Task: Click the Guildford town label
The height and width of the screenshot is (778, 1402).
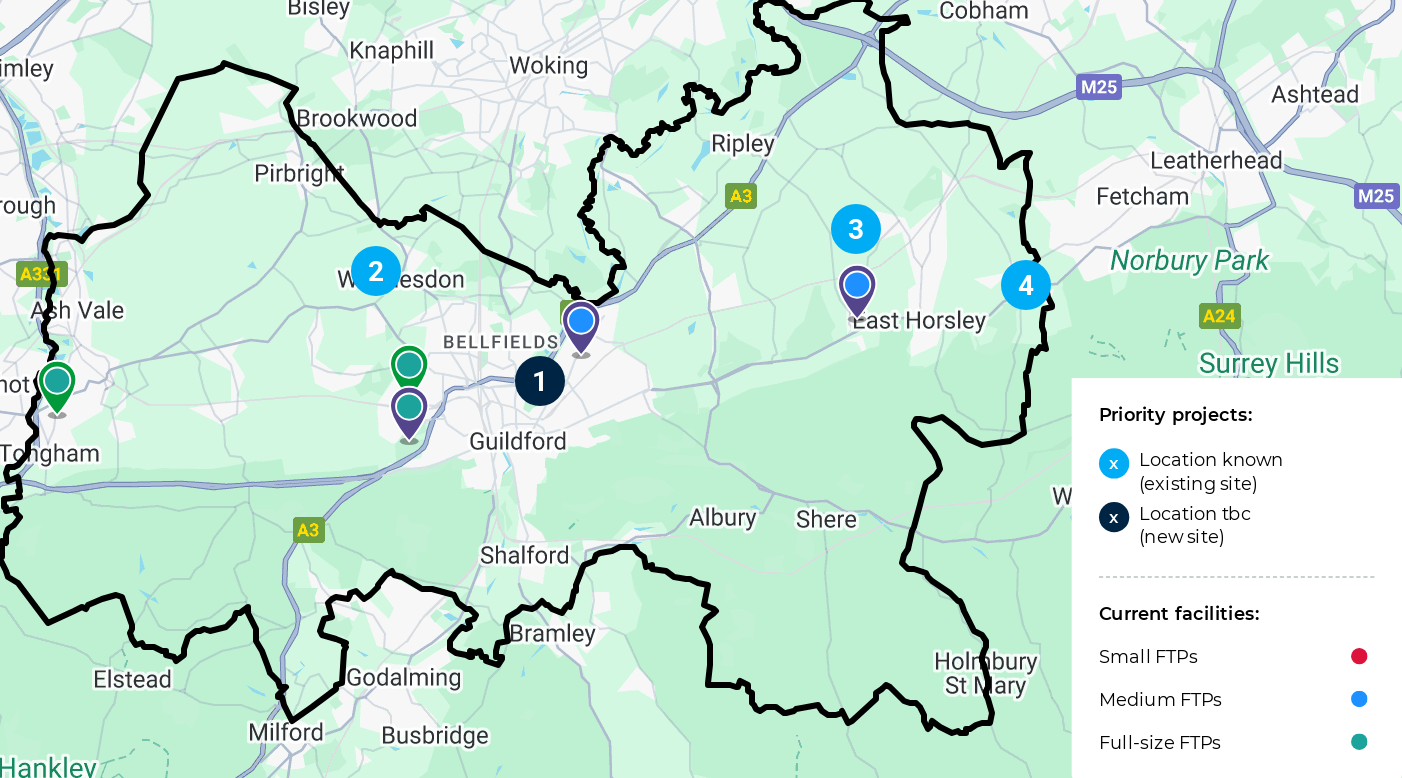Action: pos(518,441)
